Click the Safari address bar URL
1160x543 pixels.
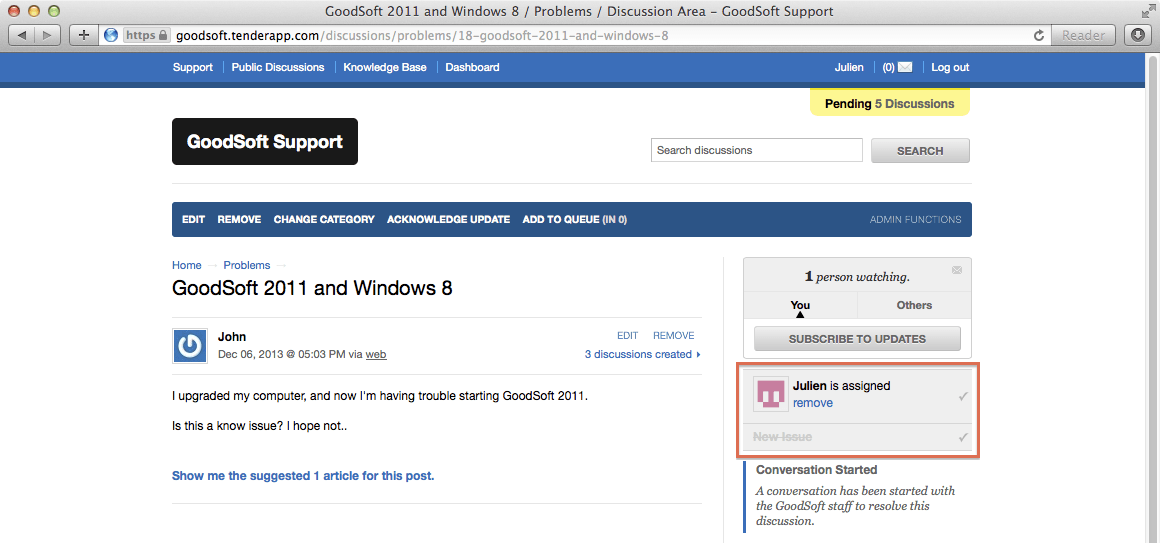click(x=422, y=35)
